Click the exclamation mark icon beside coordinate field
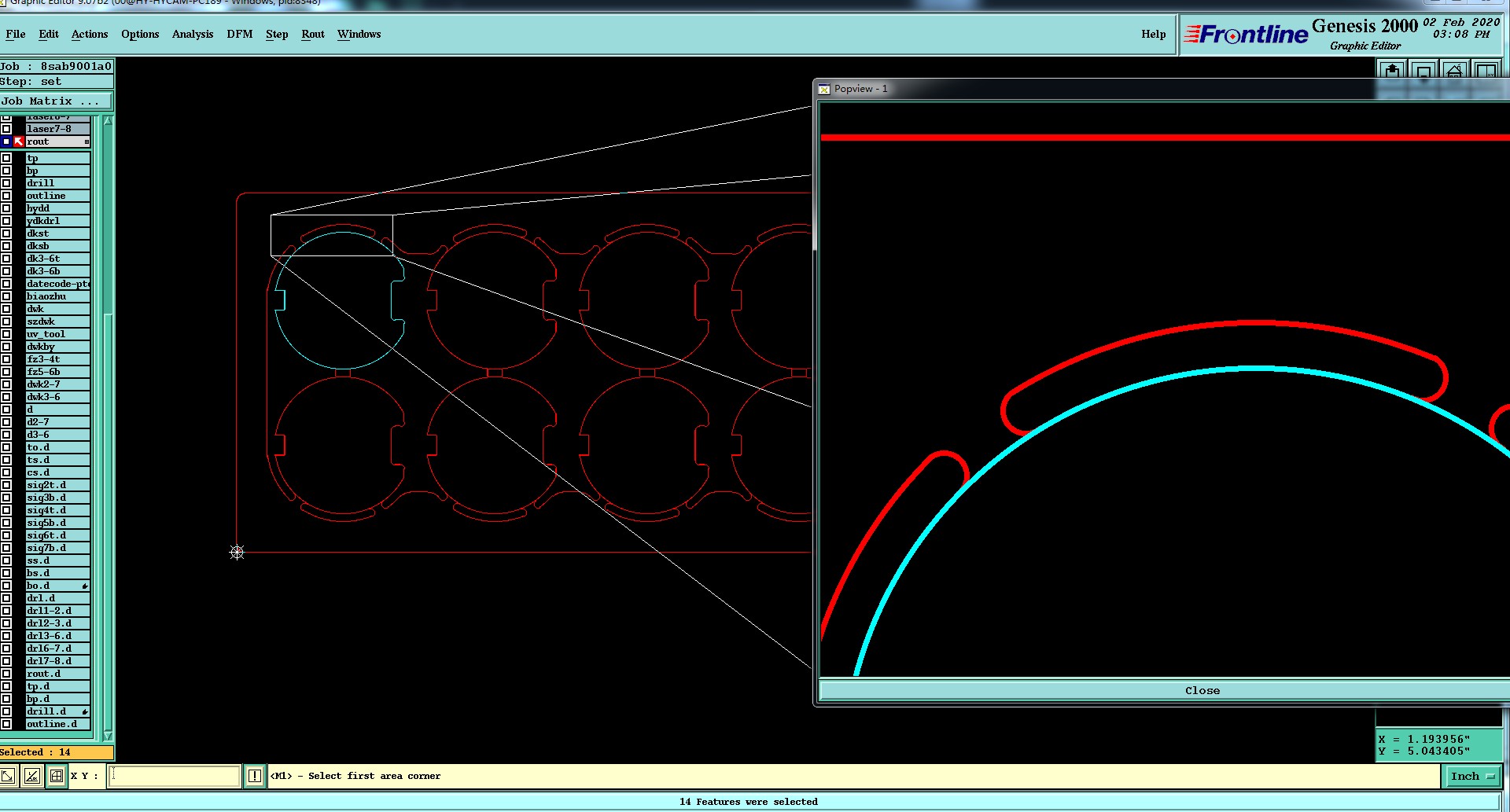The image size is (1510, 812). (x=255, y=777)
